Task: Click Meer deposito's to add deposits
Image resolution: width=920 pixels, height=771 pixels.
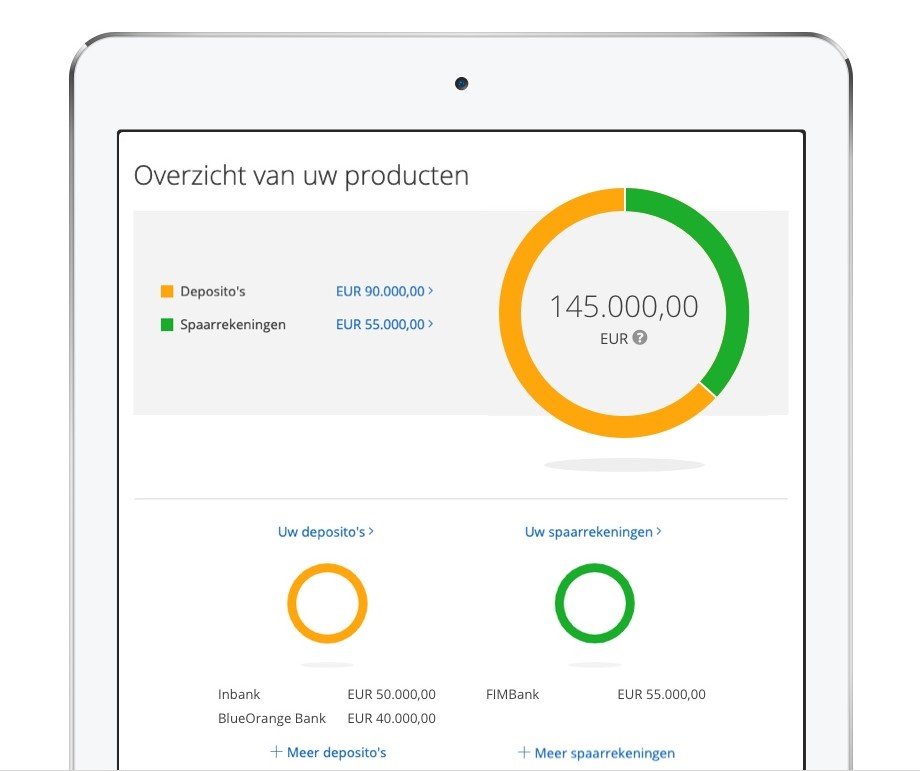Action: click(328, 752)
